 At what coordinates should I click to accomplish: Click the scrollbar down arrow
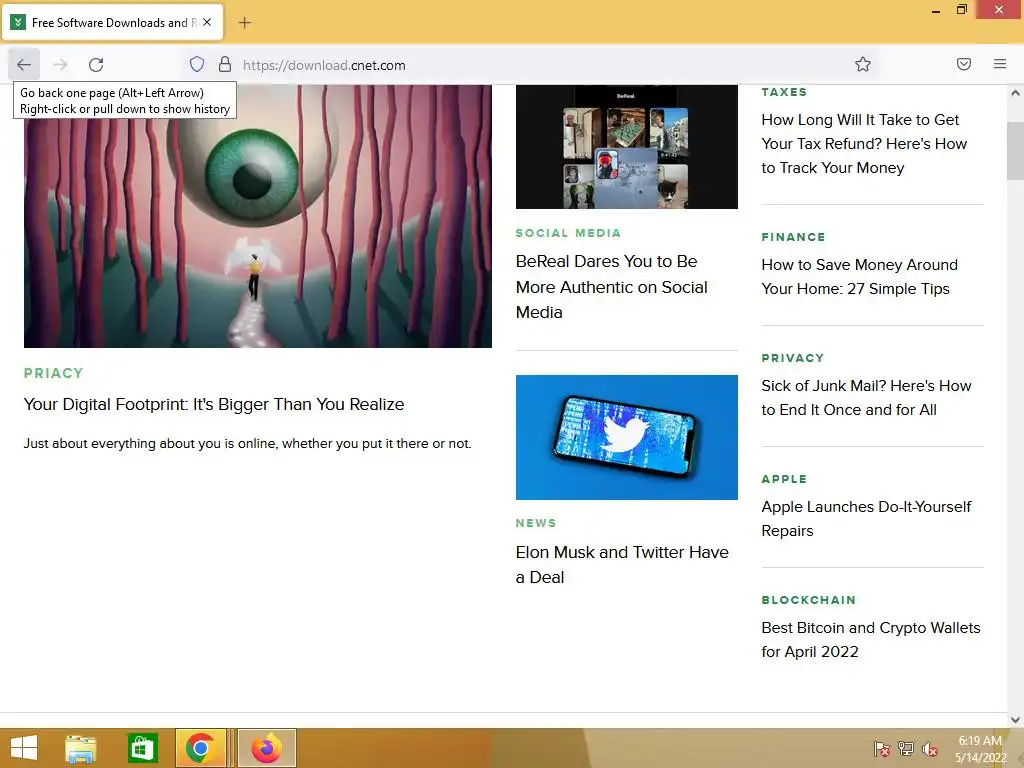pyautogui.click(x=1015, y=720)
